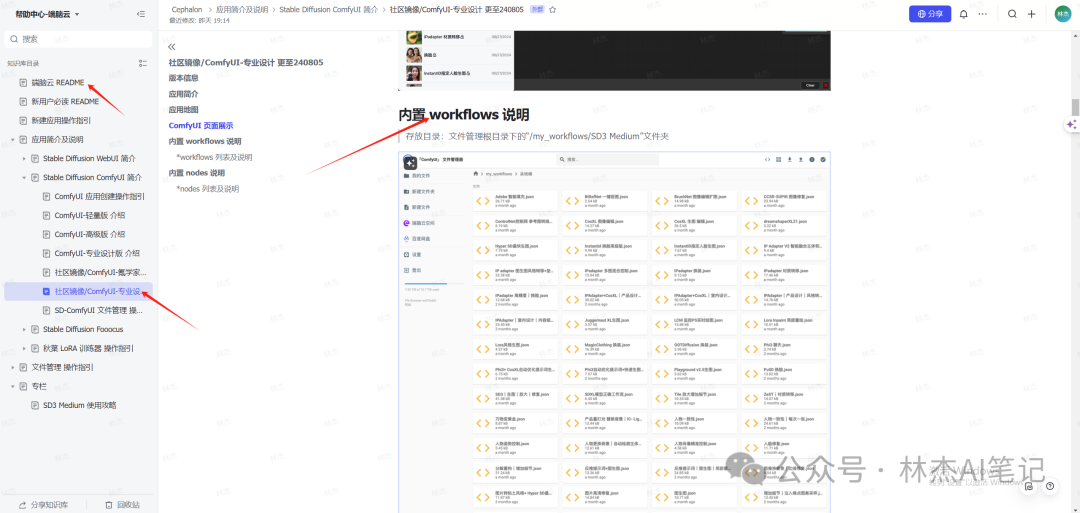Viewport: 1080px width, 513px height.
Task: Open global search from the top bar
Action: pos(1012,14)
